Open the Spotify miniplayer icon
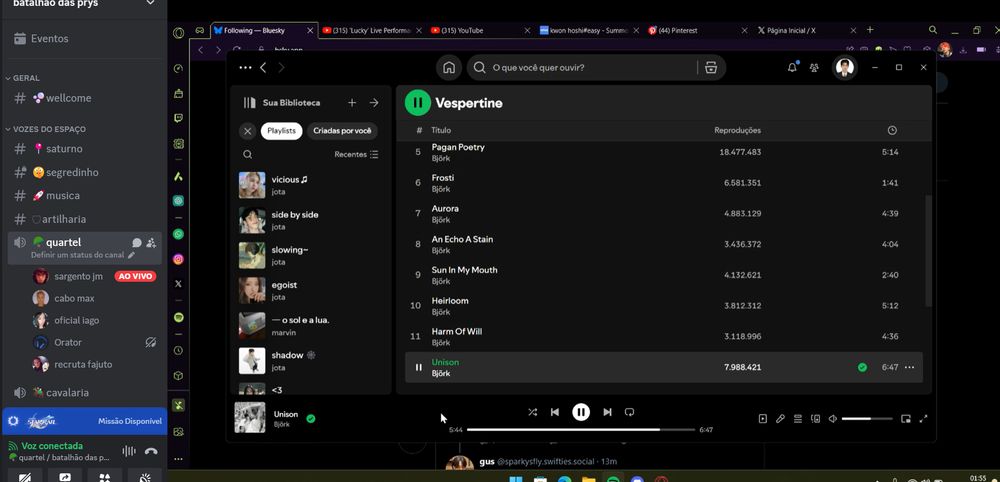This screenshot has width=1000, height=482. coord(906,419)
